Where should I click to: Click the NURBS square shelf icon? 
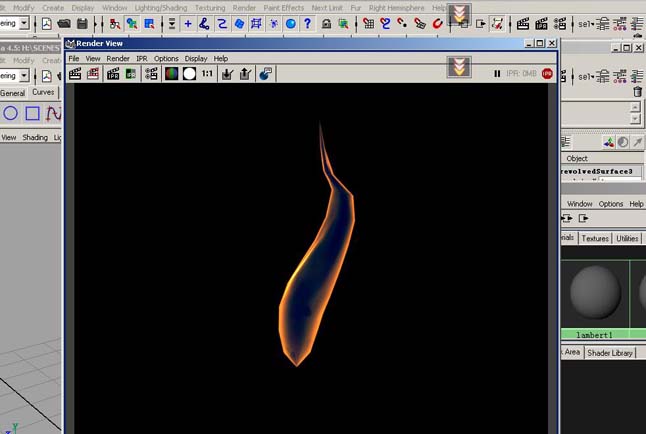coord(33,113)
